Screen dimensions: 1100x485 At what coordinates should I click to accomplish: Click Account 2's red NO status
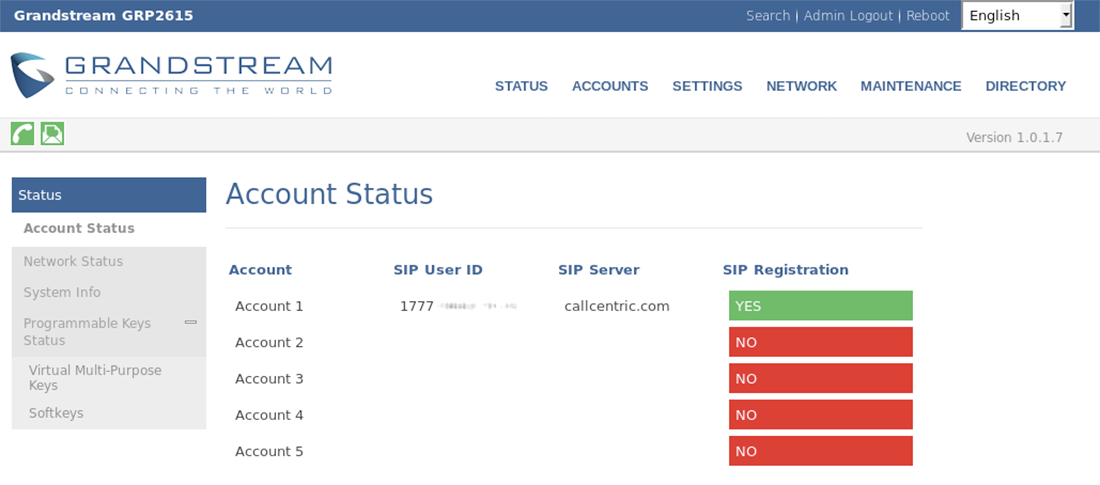(x=821, y=342)
